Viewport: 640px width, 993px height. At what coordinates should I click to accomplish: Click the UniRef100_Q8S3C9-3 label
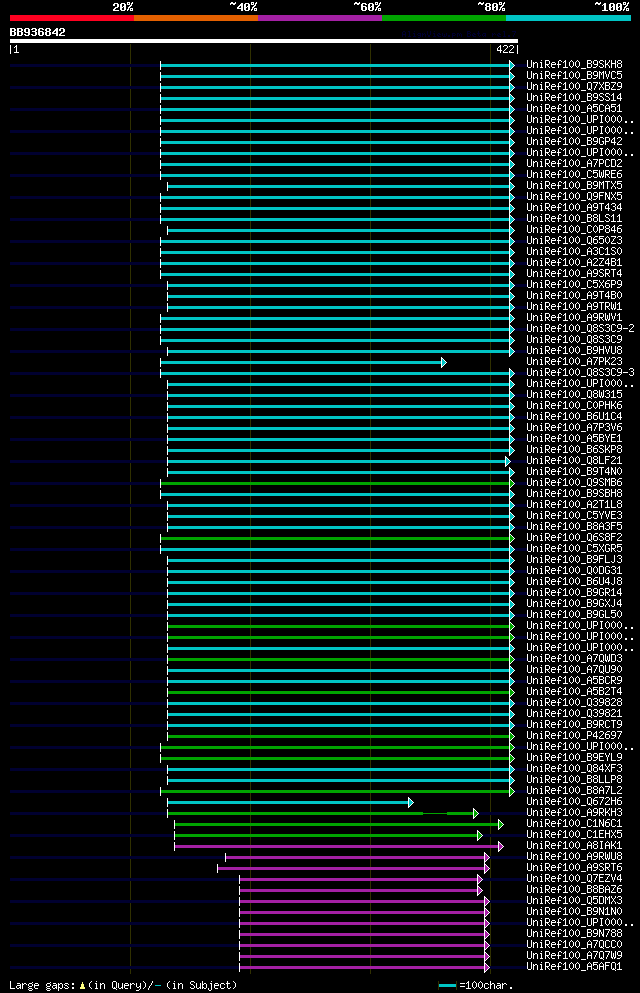click(x=580, y=372)
